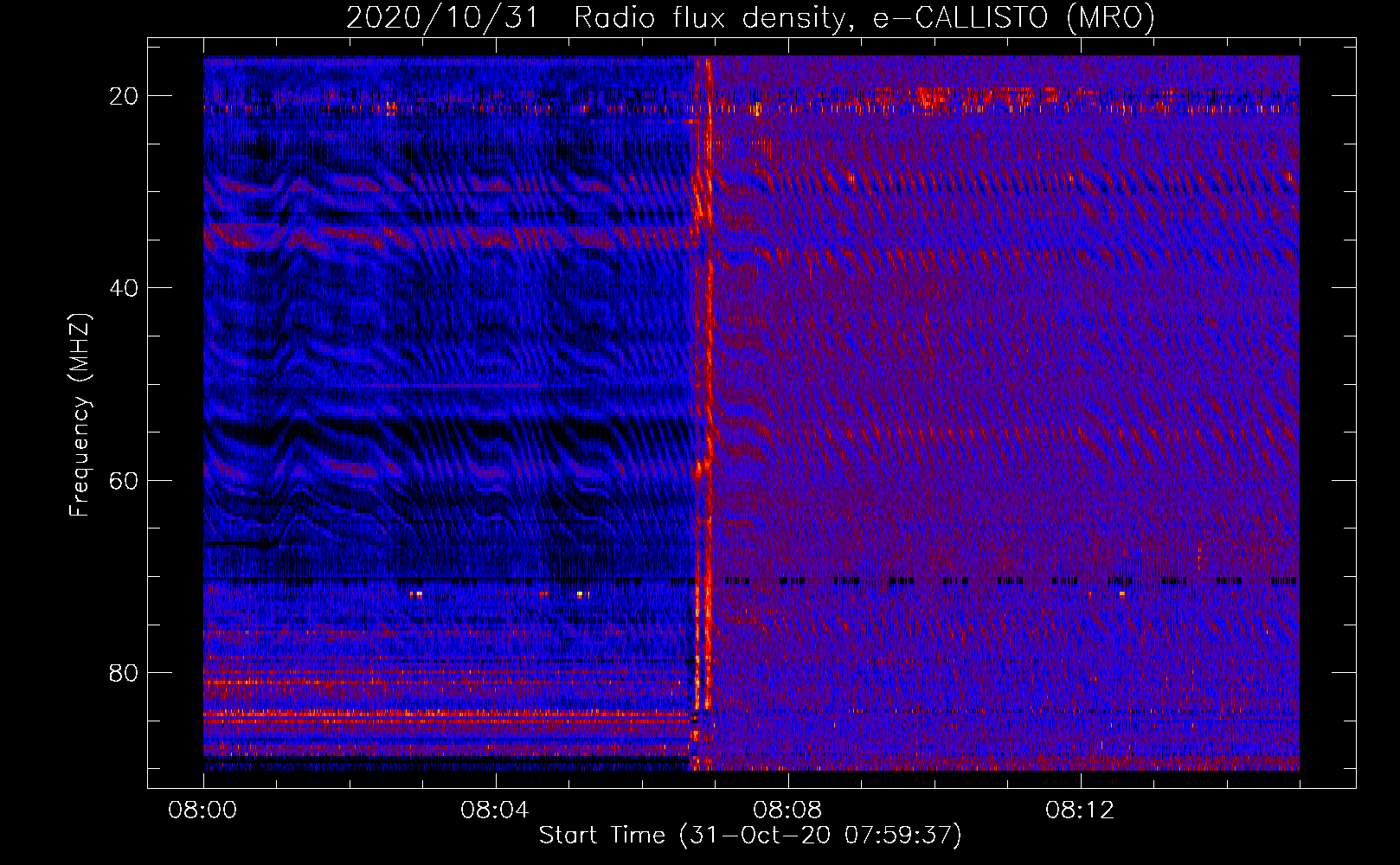Click the time tick label '08:04'
The height and width of the screenshot is (865, 1400).
(x=495, y=811)
